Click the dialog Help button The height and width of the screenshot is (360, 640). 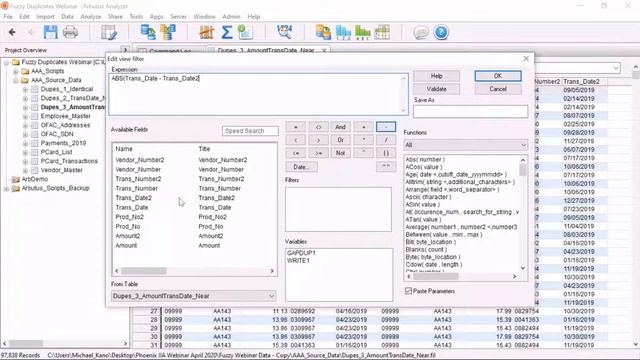point(436,76)
